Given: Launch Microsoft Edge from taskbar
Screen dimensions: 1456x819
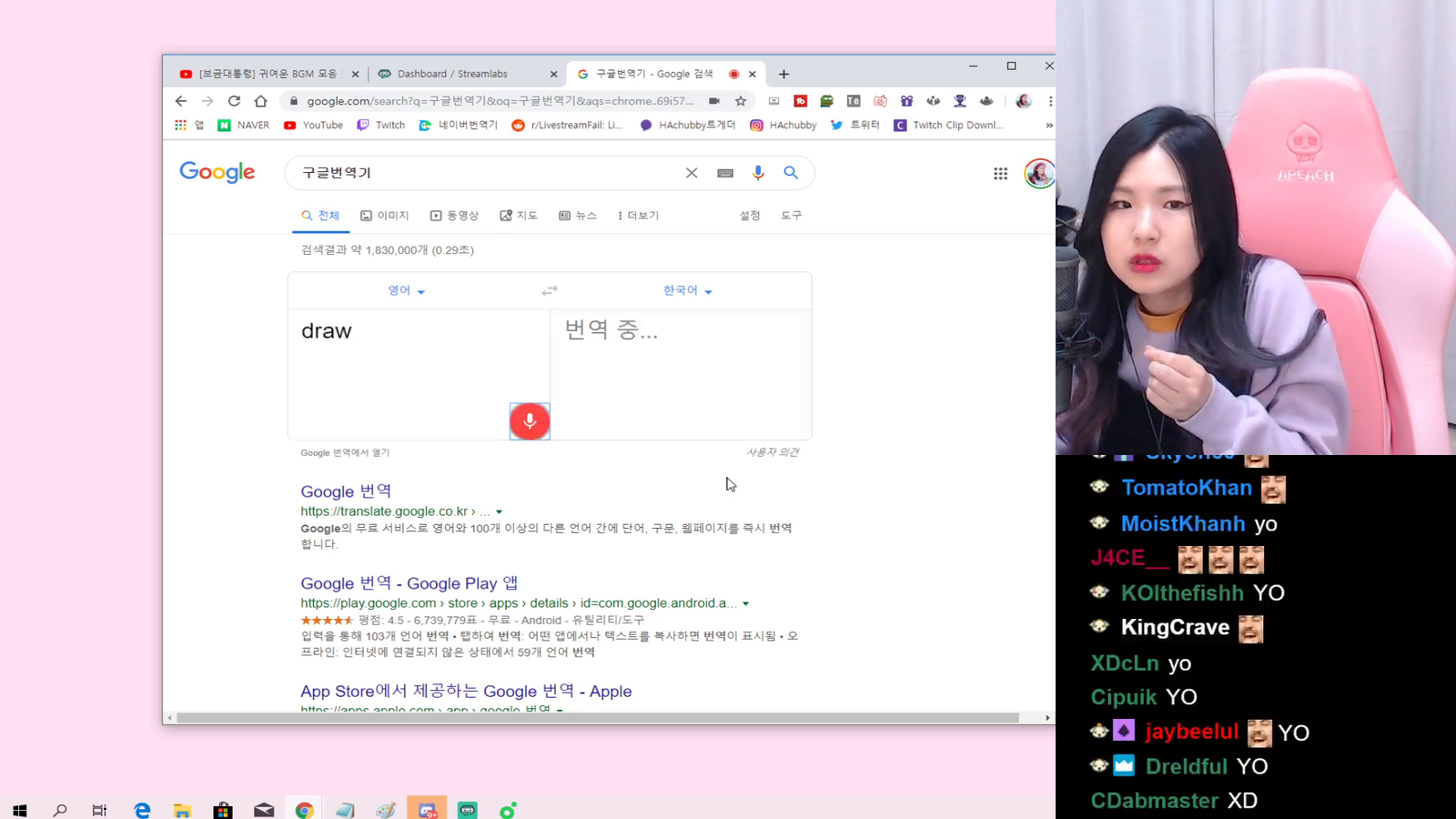Looking at the screenshot, I should tap(142, 810).
